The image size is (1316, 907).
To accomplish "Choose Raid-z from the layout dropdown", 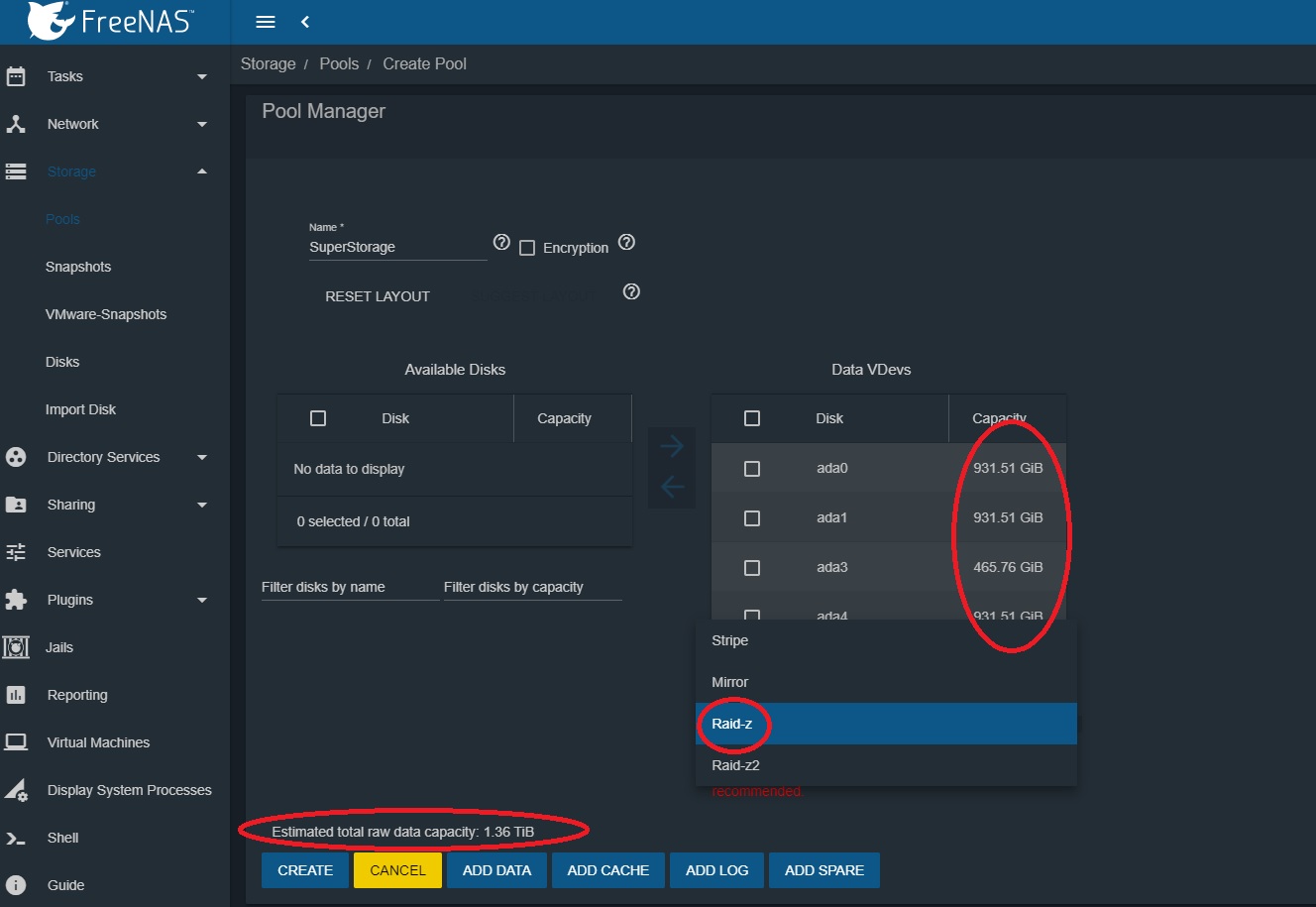I will point(886,724).
